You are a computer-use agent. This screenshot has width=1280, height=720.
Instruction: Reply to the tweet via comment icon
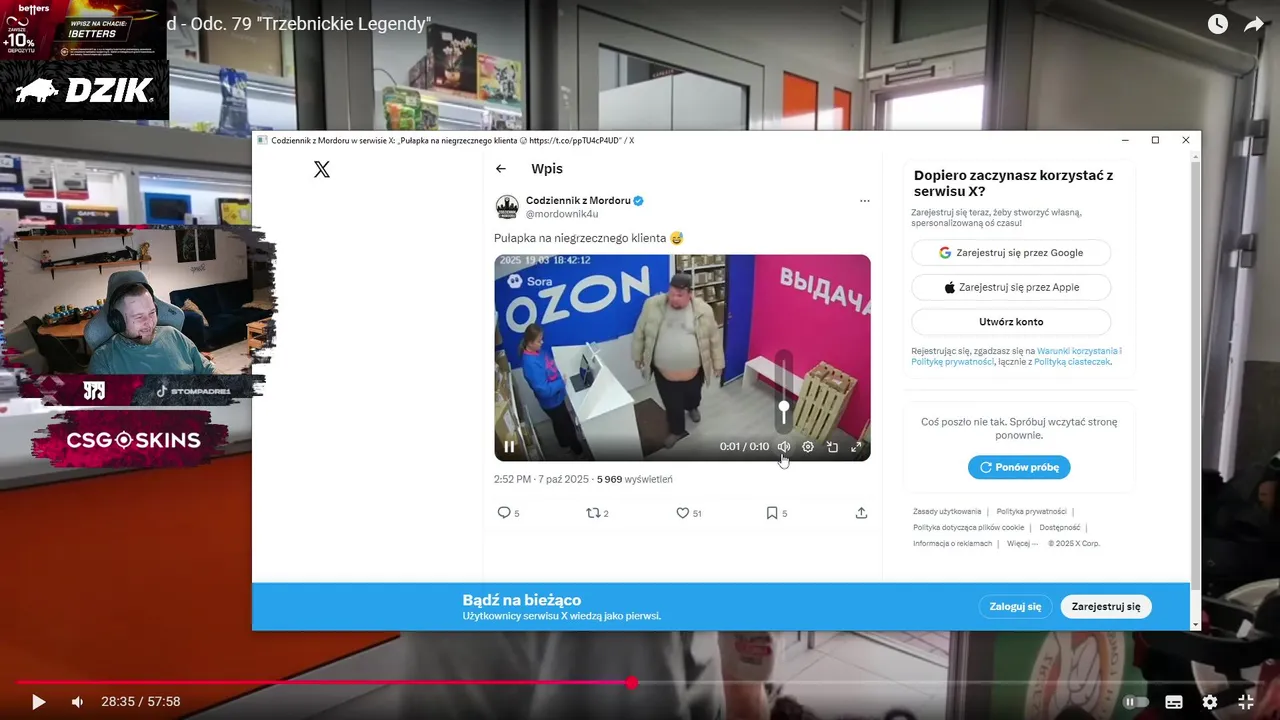tap(504, 513)
